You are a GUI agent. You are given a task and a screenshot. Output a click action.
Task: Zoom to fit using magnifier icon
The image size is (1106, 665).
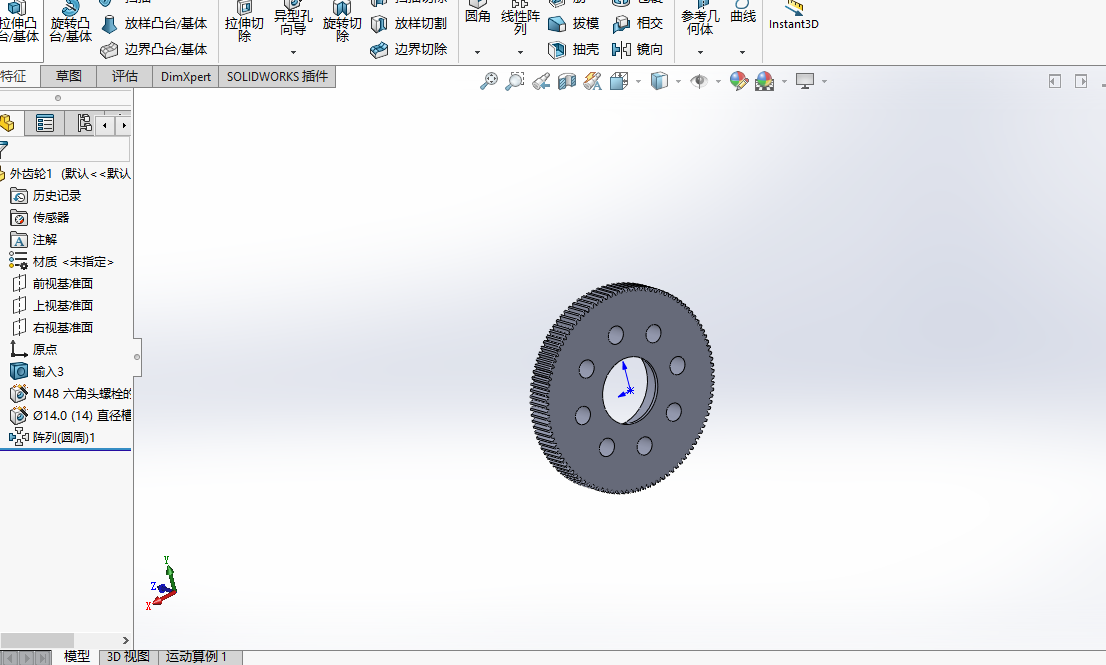pyautogui.click(x=489, y=81)
